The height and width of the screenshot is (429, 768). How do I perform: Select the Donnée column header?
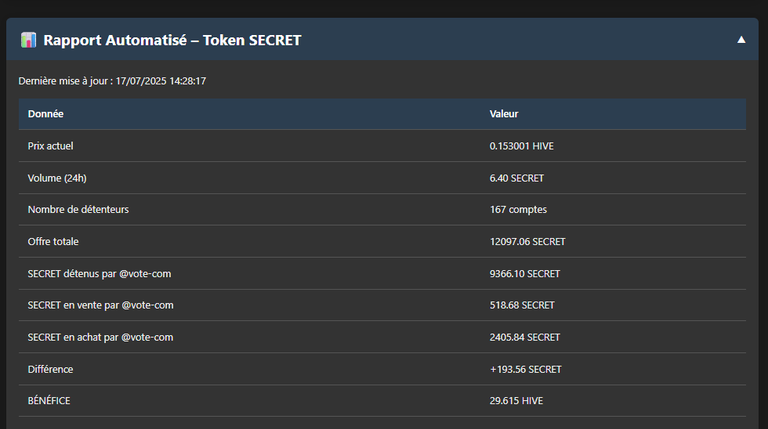tap(46, 114)
